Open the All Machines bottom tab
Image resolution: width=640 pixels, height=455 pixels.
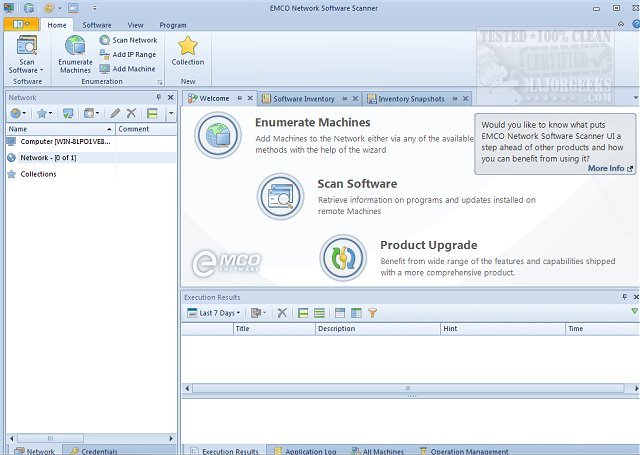pyautogui.click(x=378, y=451)
